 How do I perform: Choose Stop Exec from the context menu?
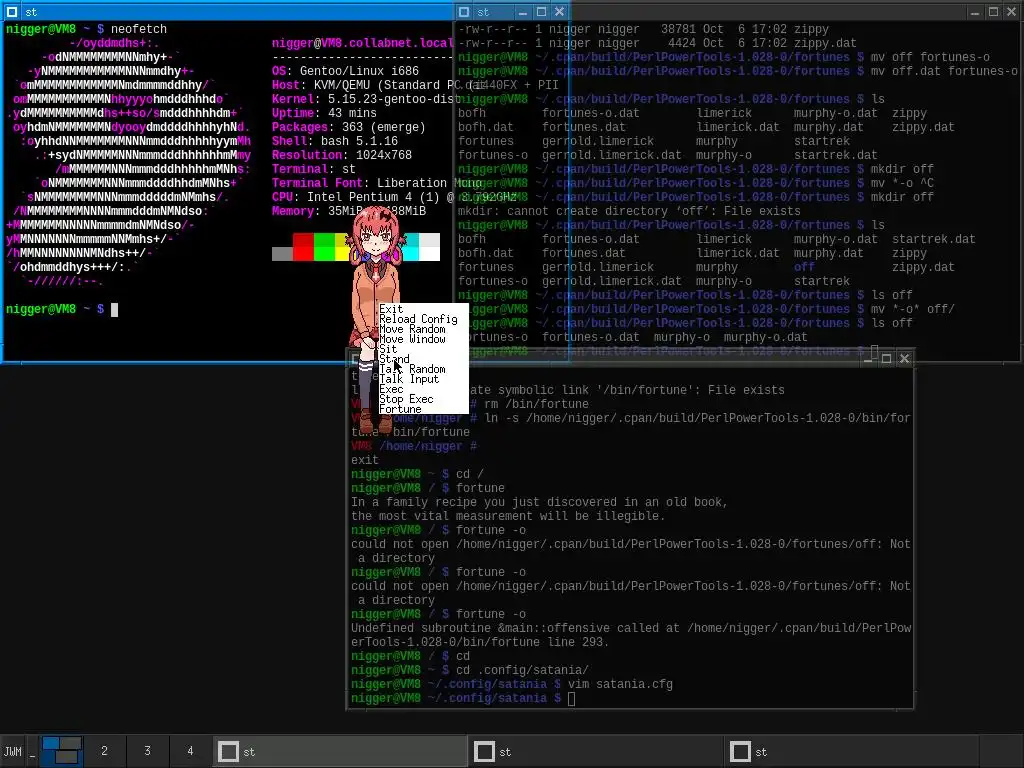[406, 399]
